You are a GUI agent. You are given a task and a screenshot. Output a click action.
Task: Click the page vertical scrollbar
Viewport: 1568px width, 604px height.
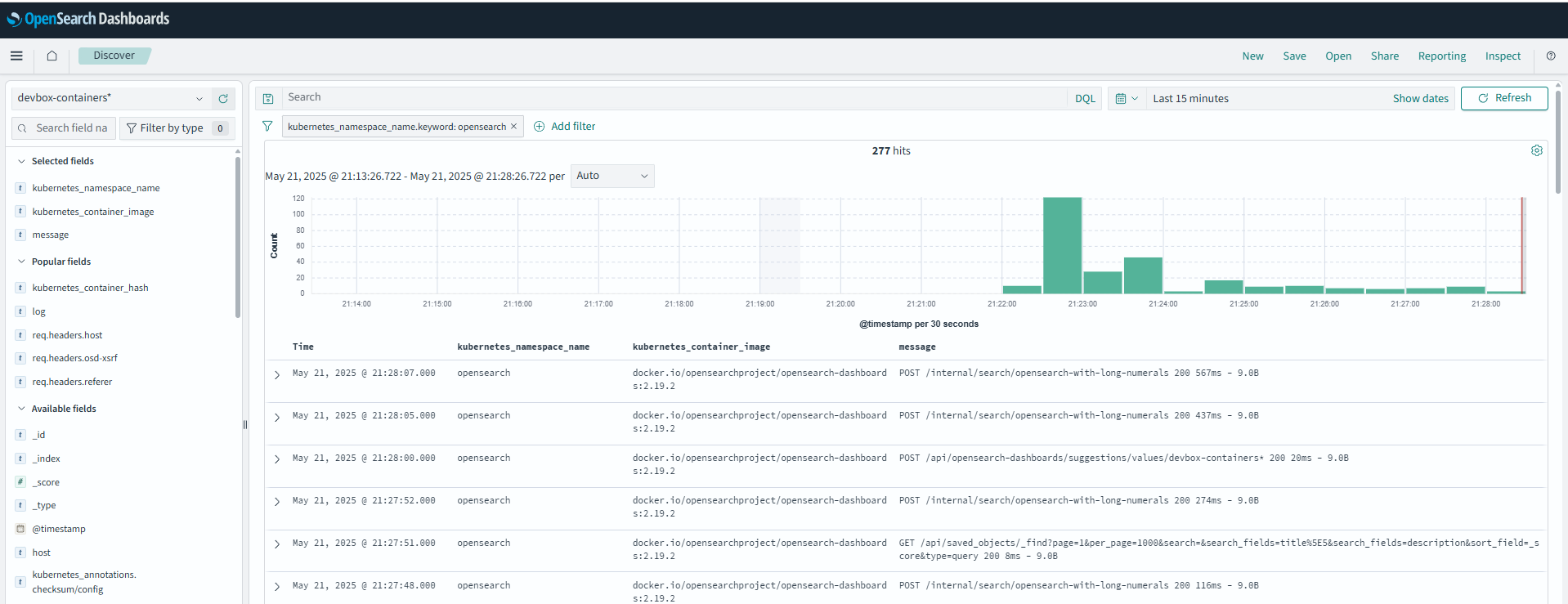click(1558, 143)
